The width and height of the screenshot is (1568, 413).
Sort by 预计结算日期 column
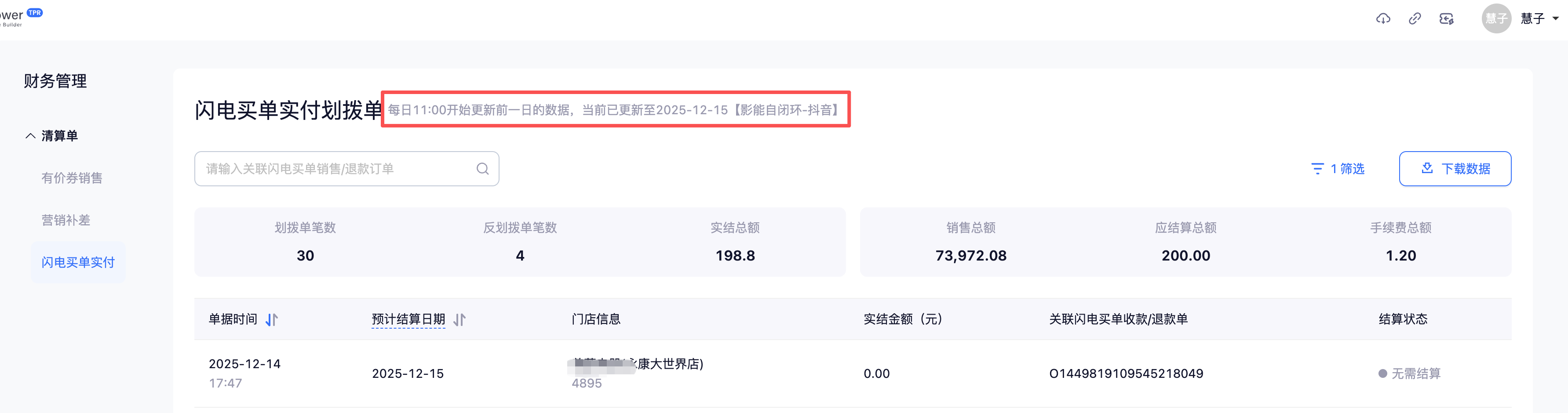[x=459, y=319]
